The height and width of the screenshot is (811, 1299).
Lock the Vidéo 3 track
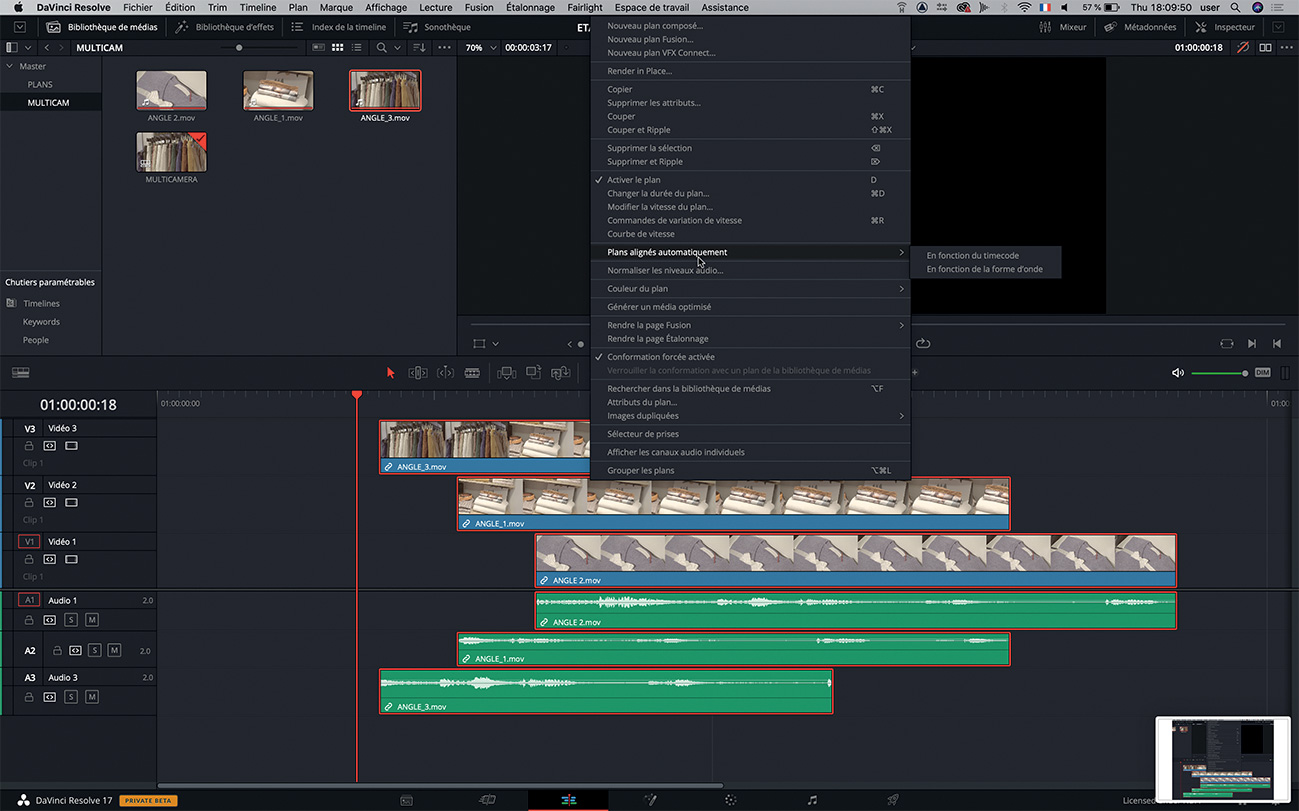29,446
